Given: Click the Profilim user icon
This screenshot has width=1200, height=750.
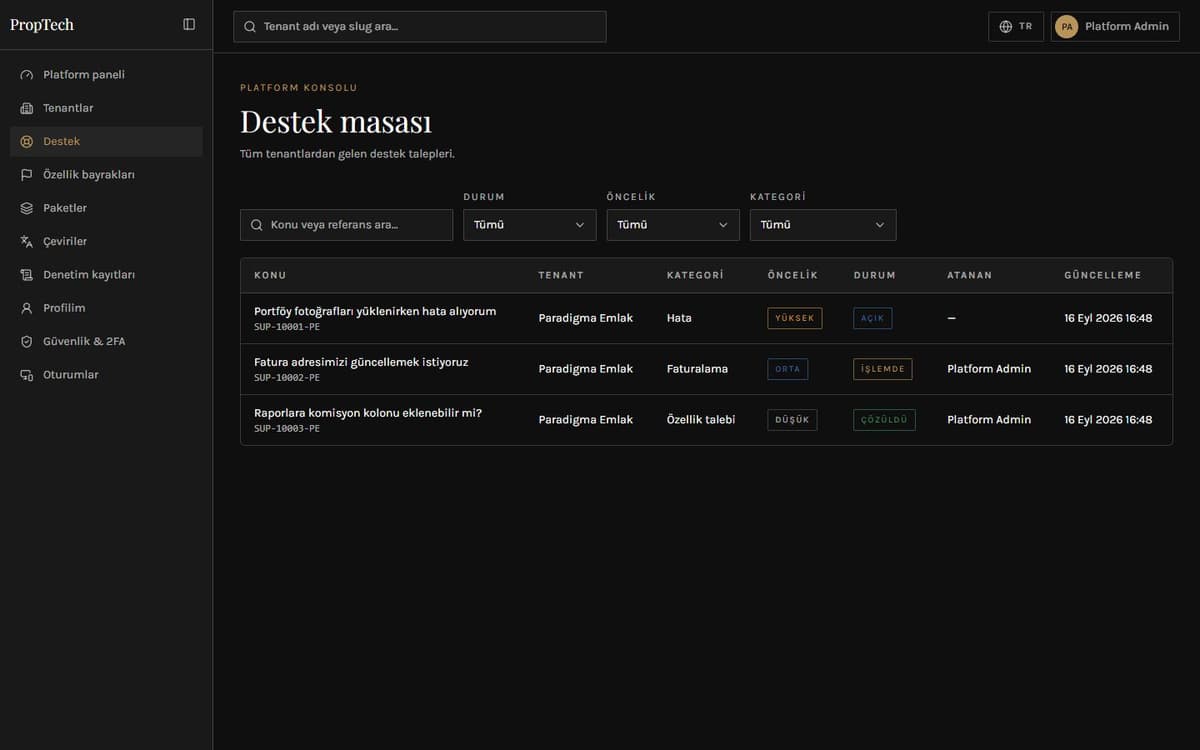Looking at the screenshot, I should pos(27,308).
